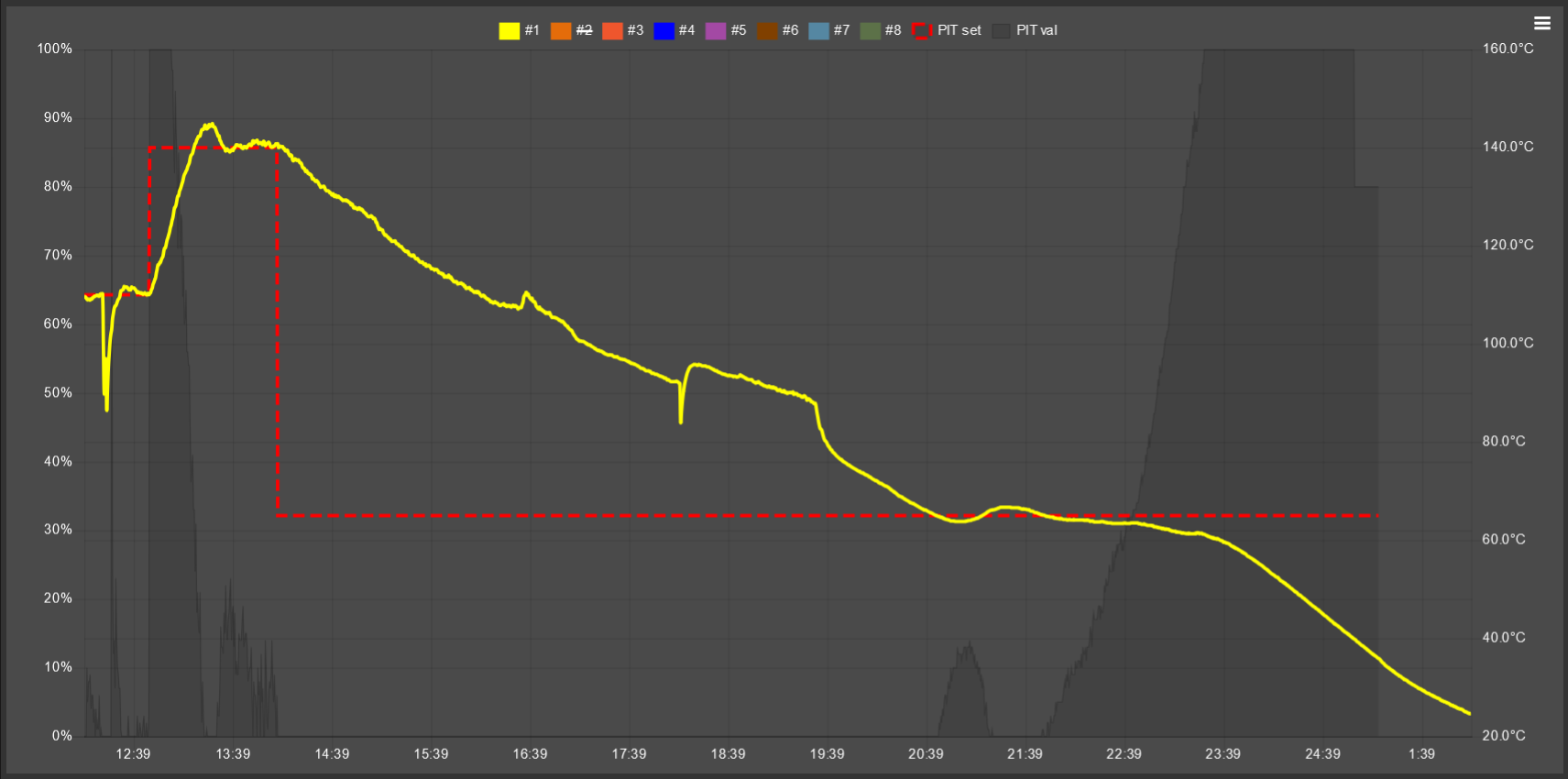
Task: Toggle the #7 legend entry
Action: 829,30
